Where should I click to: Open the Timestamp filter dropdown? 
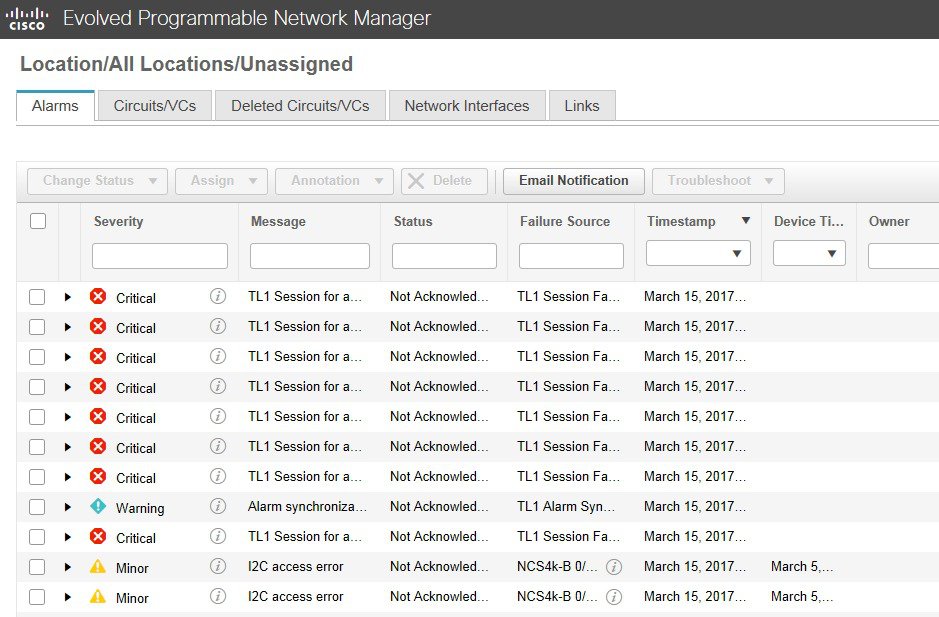tap(698, 254)
